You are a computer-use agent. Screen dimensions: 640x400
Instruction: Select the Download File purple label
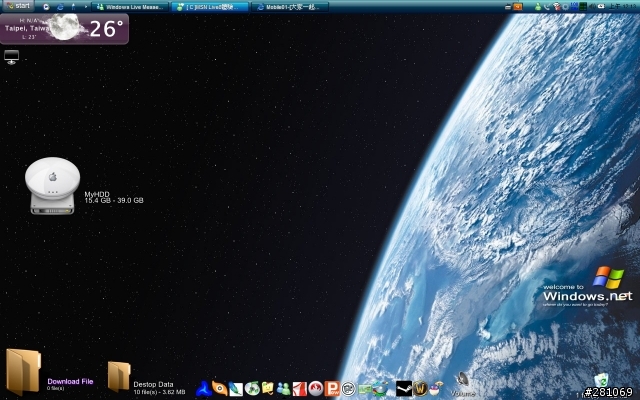point(70,381)
